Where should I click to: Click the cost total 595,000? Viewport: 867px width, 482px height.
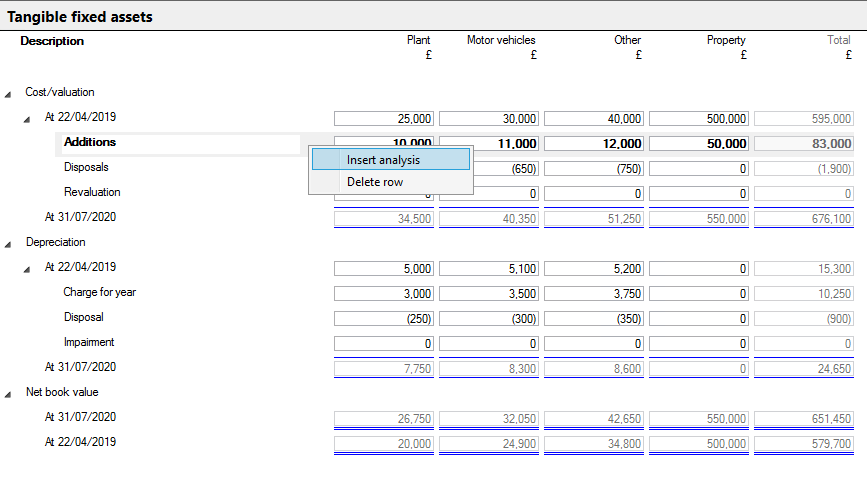804,119
